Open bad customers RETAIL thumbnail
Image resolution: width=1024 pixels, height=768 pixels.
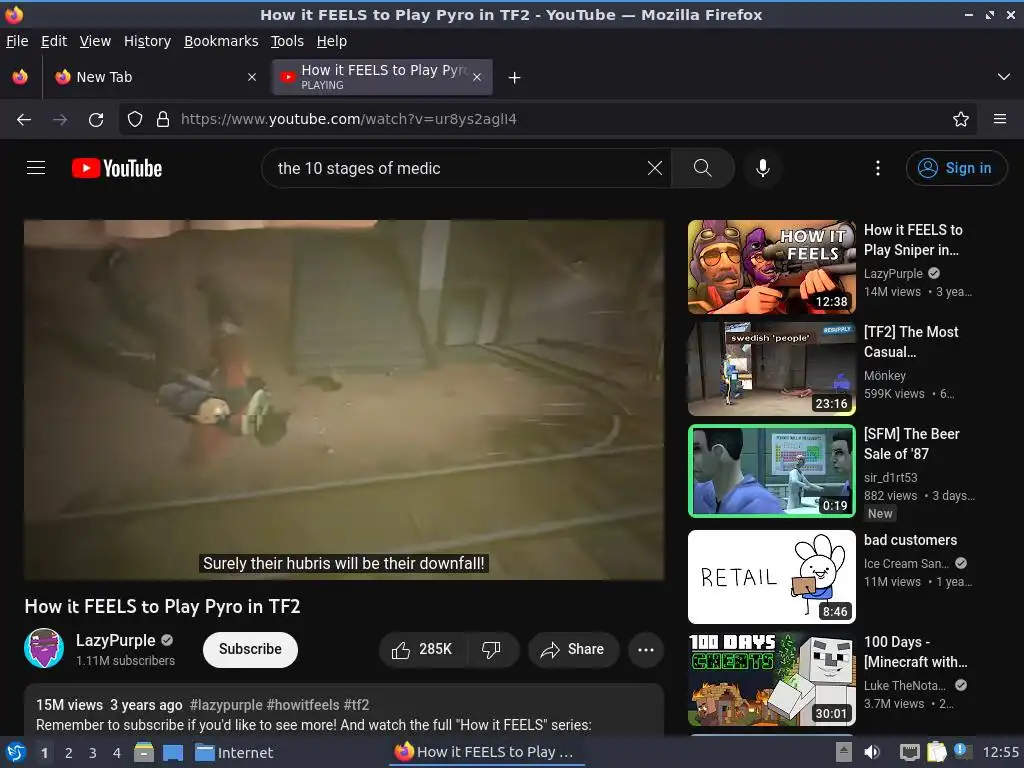[x=771, y=577]
